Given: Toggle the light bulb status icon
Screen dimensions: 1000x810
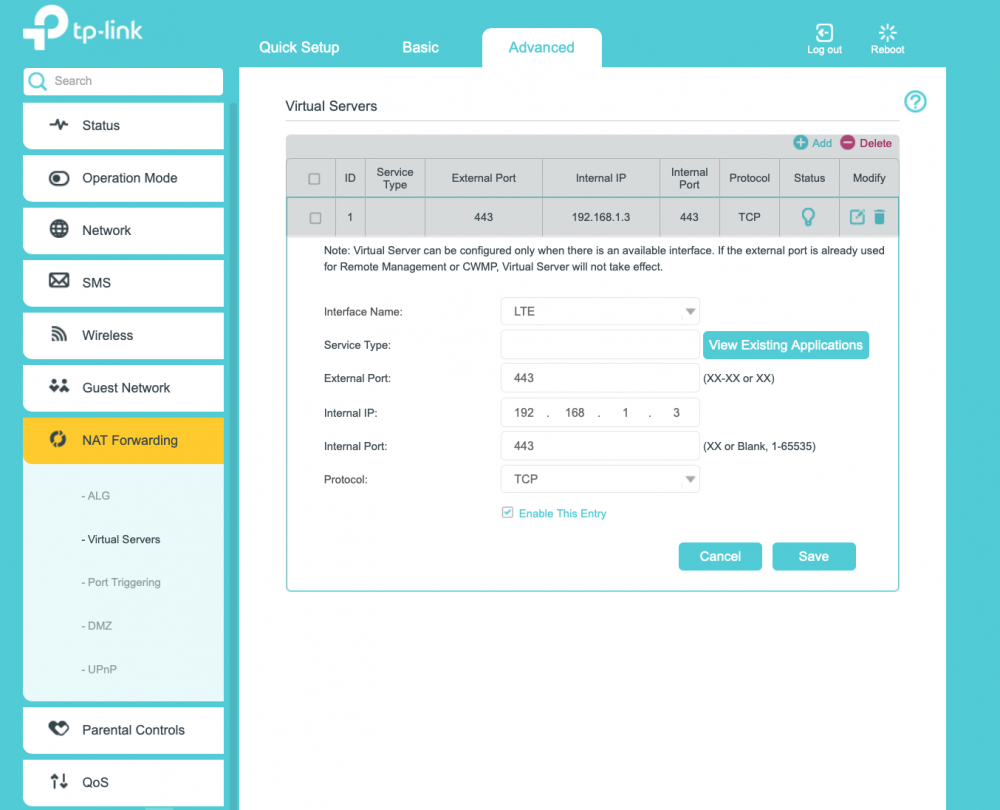Looking at the screenshot, I should (x=809, y=217).
